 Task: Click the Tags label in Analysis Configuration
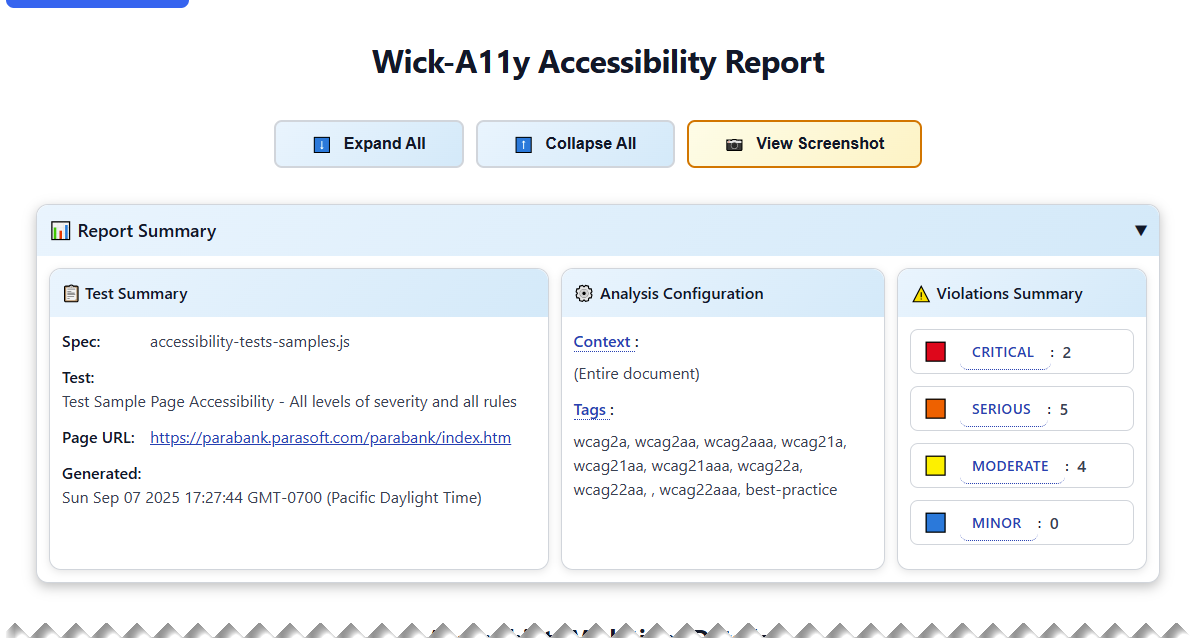click(x=590, y=410)
